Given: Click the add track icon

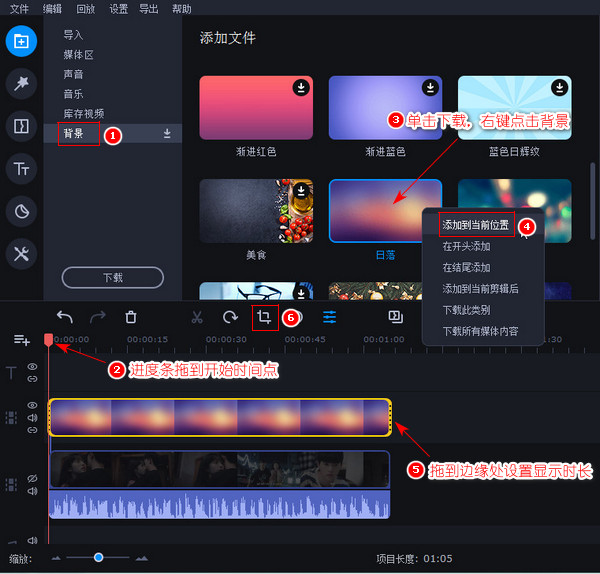Looking at the screenshot, I should pyautogui.click(x=22, y=340).
